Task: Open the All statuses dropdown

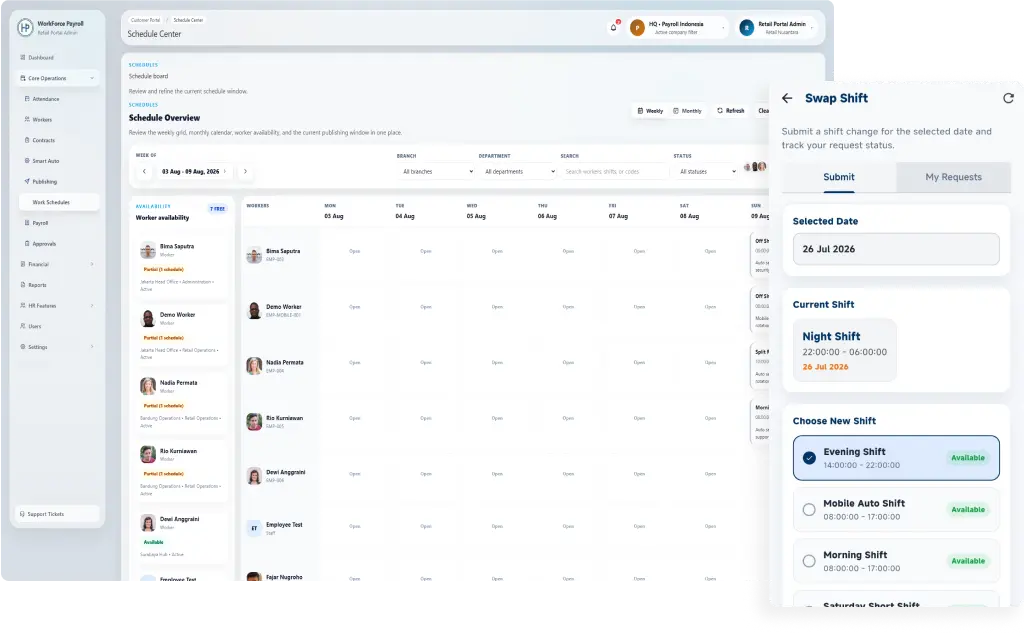Action: coord(707,172)
